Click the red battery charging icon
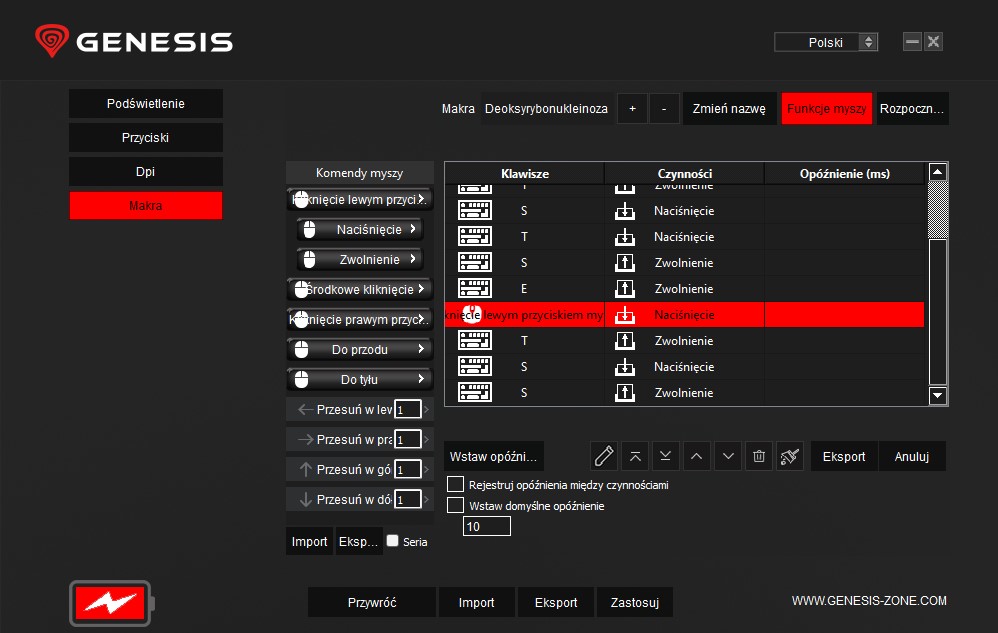The image size is (998, 633). [x=110, y=602]
